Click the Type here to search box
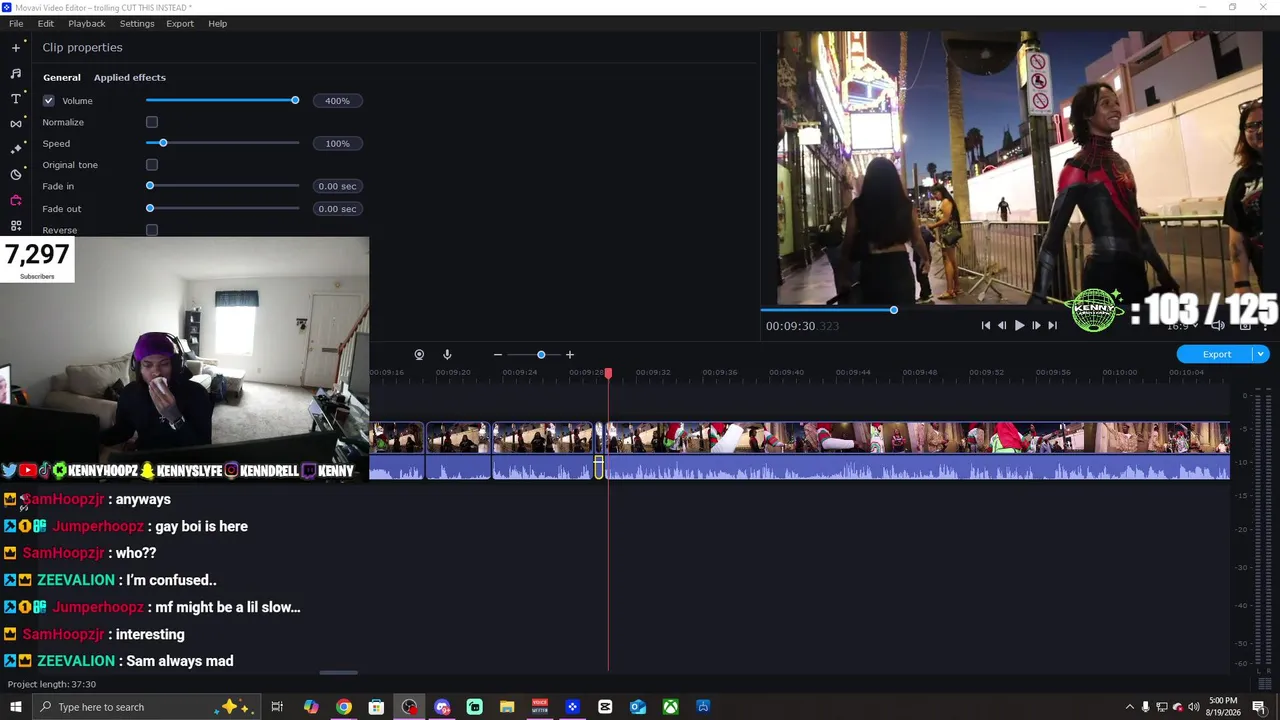Image resolution: width=1280 pixels, height=720 pixels. point(147,707)
